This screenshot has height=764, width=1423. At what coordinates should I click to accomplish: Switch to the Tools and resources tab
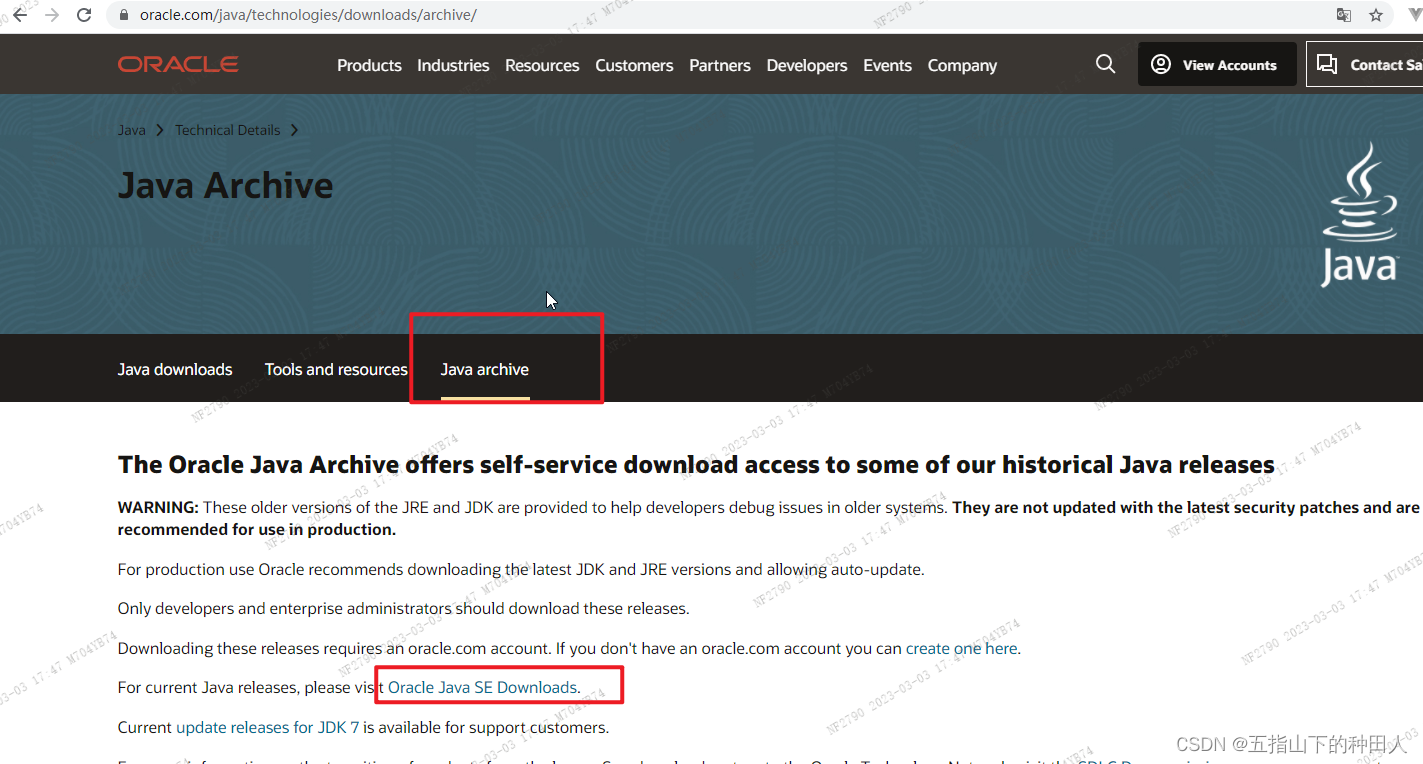(336, 369)
